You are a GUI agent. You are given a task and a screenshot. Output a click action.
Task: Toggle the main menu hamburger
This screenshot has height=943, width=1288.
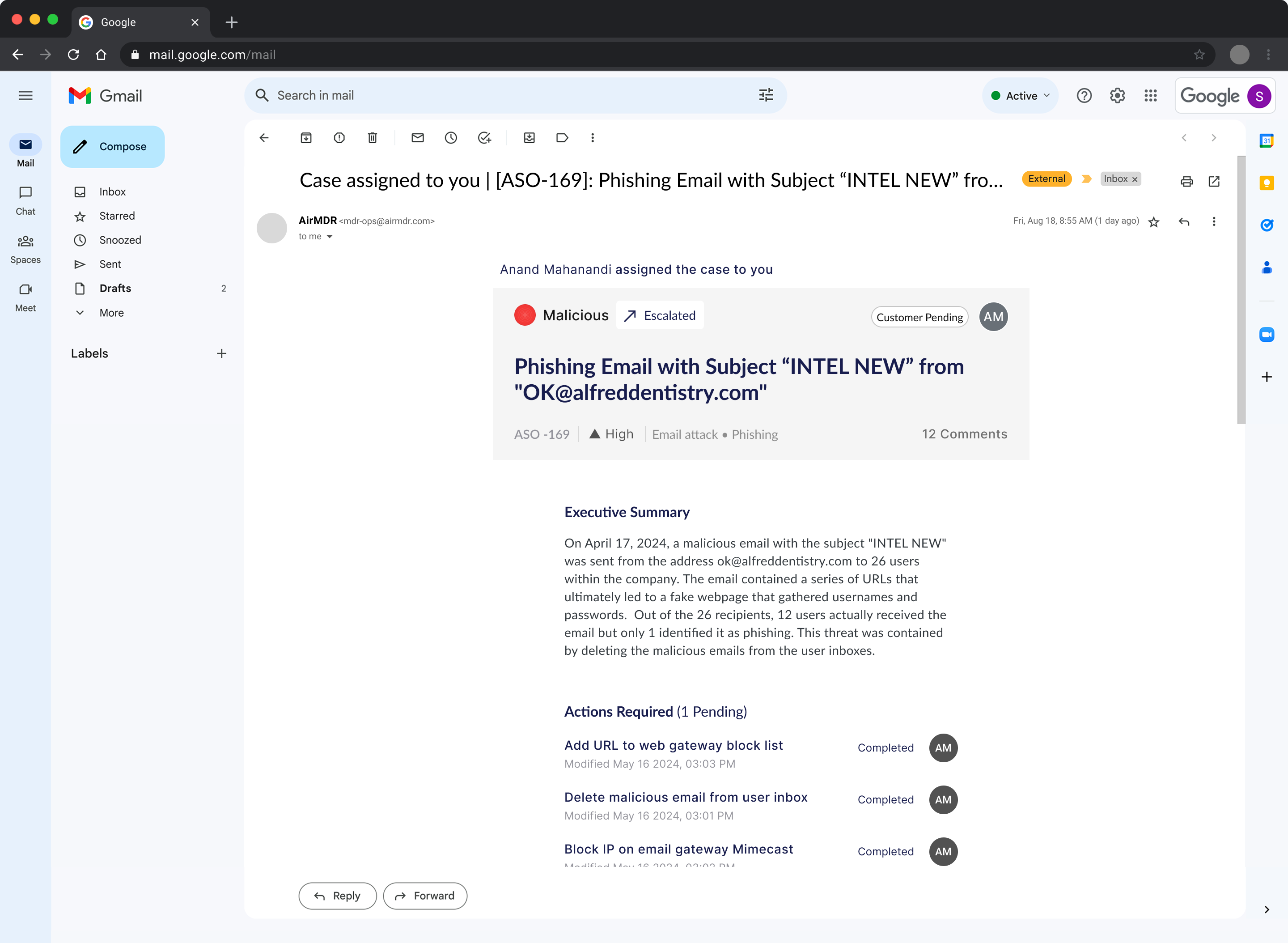coord(25,95)
